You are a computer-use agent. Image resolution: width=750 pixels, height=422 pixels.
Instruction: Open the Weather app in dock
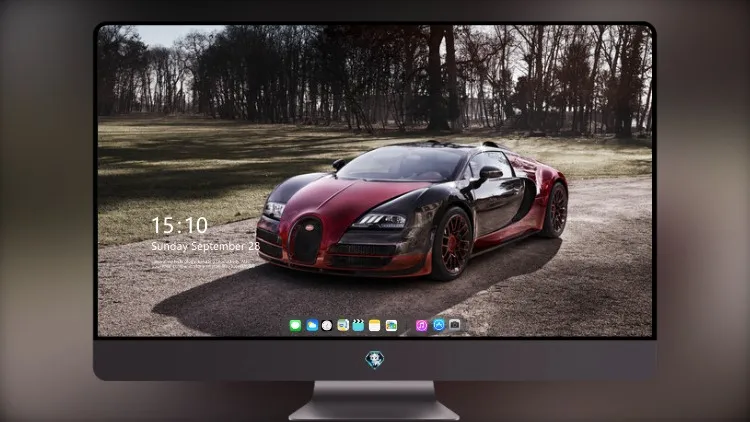[312, 326]
